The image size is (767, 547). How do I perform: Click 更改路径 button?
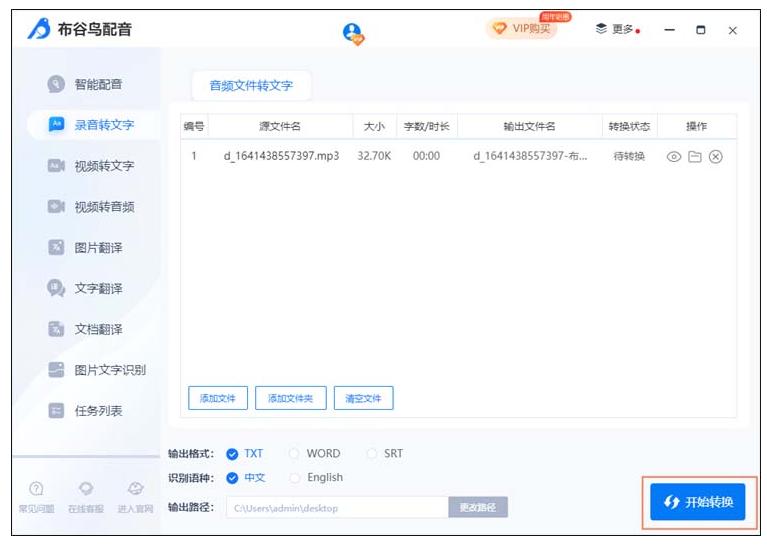[x=478, y=508]
